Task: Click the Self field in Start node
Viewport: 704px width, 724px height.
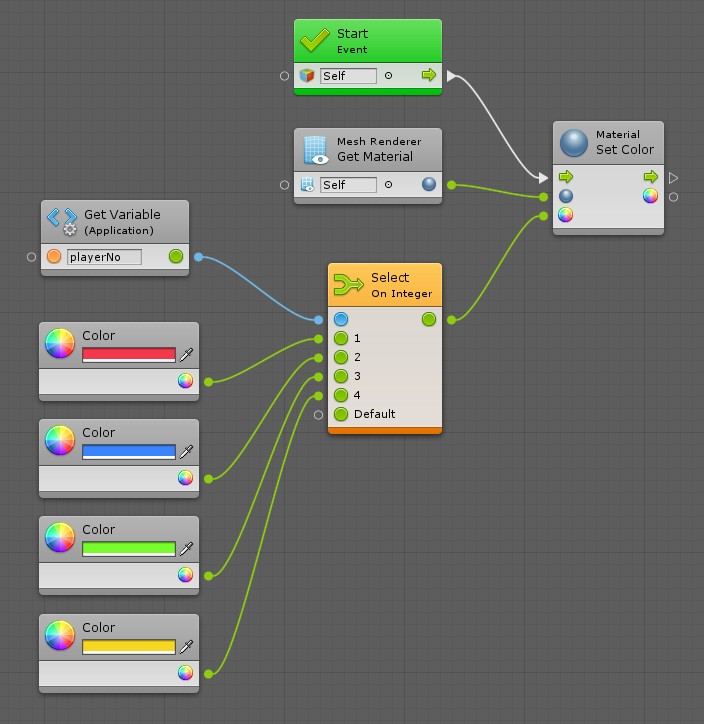Action: coord(348,76)
